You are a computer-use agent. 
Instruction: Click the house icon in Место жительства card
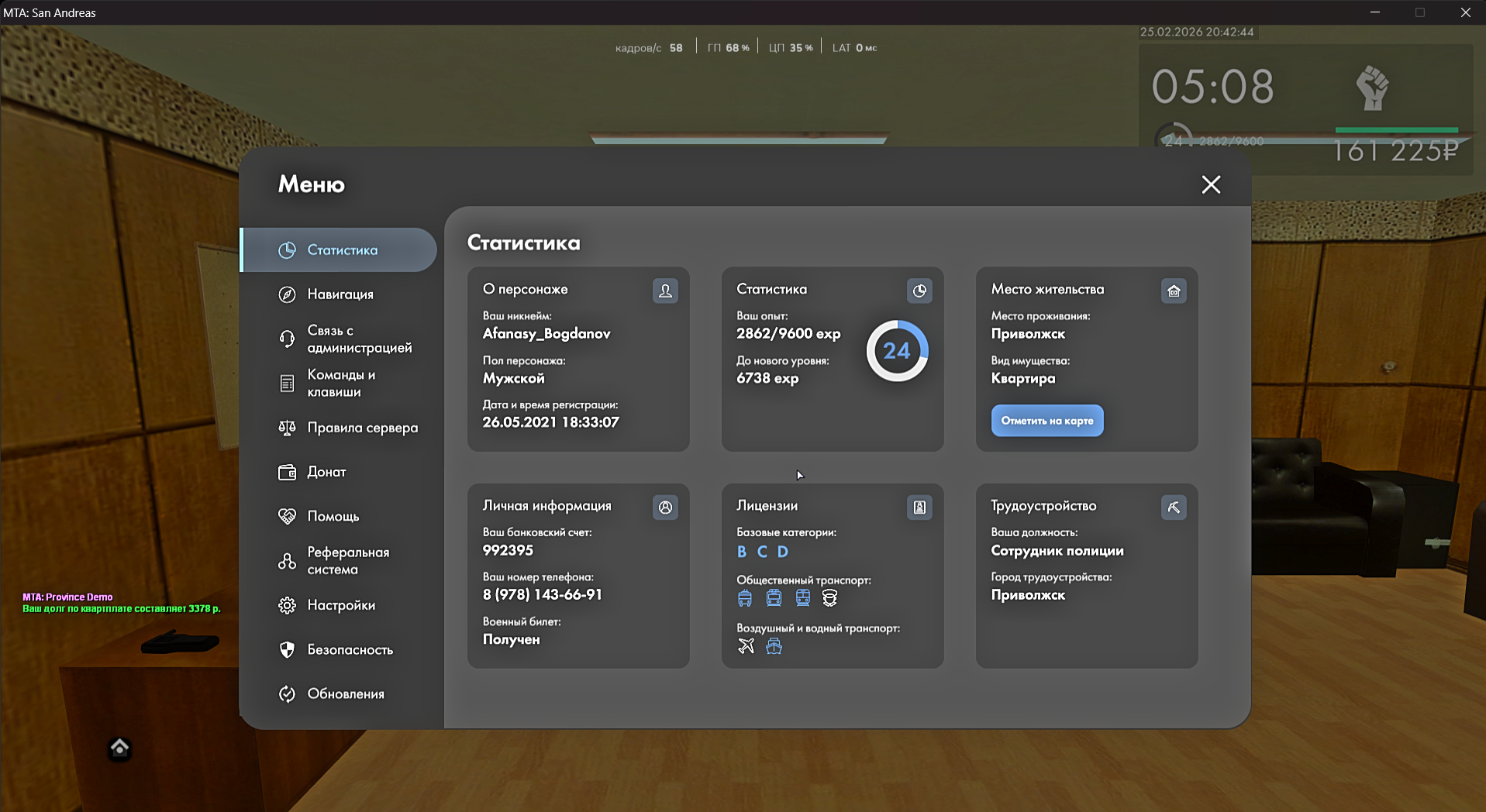[x=1174, y=291]
